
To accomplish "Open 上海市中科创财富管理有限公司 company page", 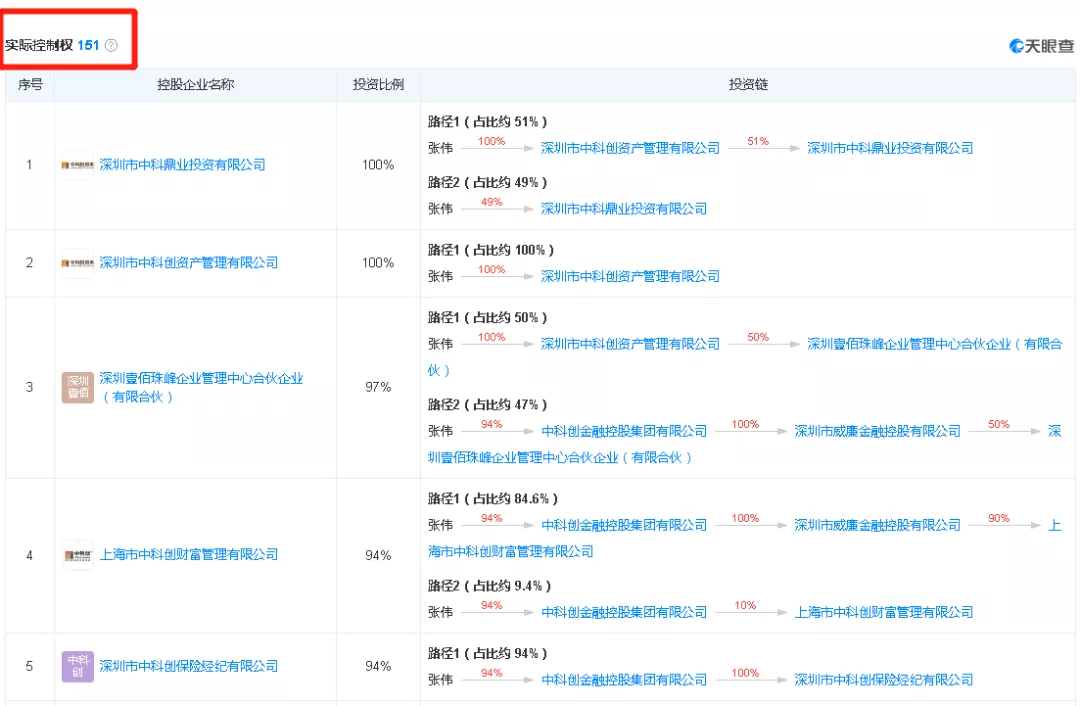I will (x=191, y=555).
